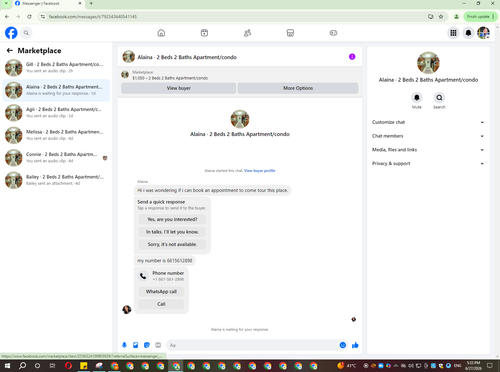Click the View buyer button
The height and width of the screenshot is (372, 500).
pyautogui.click(x=179, y=88)
